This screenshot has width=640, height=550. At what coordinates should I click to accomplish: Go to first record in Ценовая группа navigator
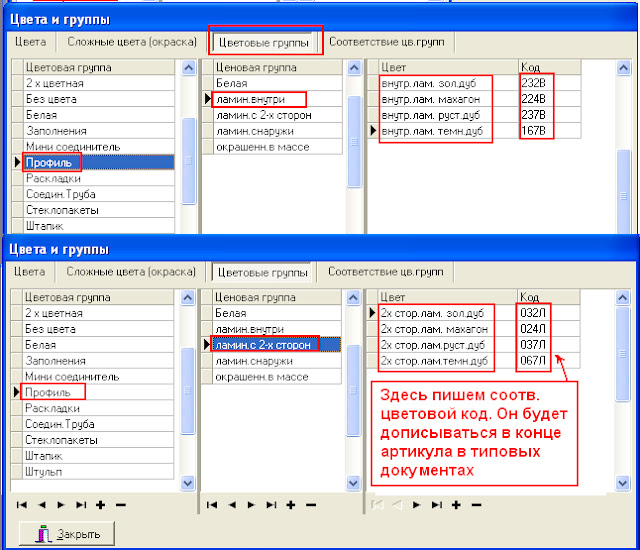(x=212, y=505)
